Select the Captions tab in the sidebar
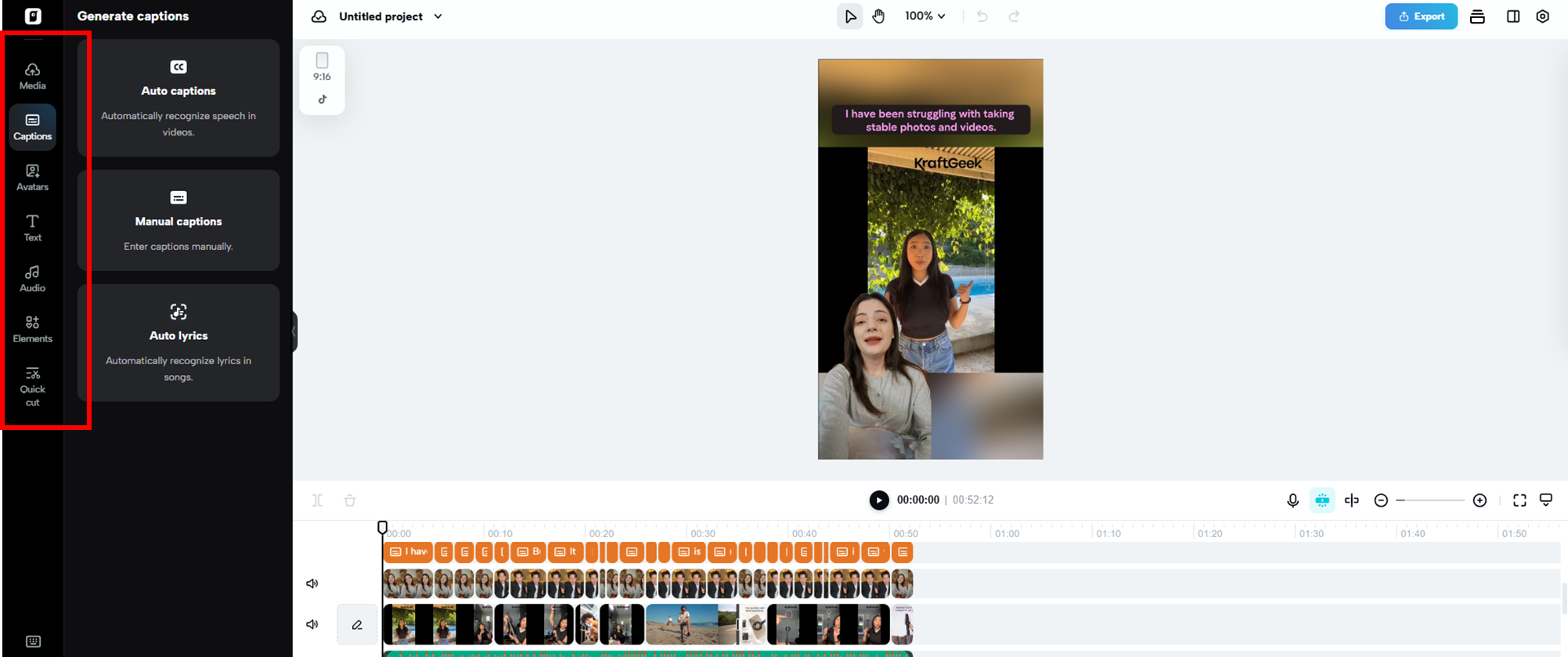 32,127
